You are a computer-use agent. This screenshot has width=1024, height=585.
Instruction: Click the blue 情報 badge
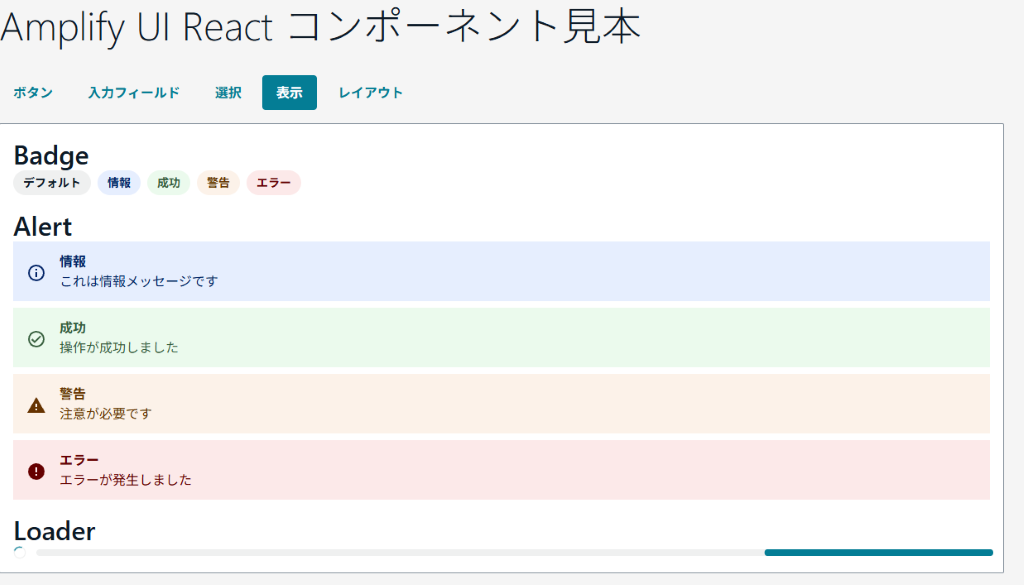click(x=119, y=183)
